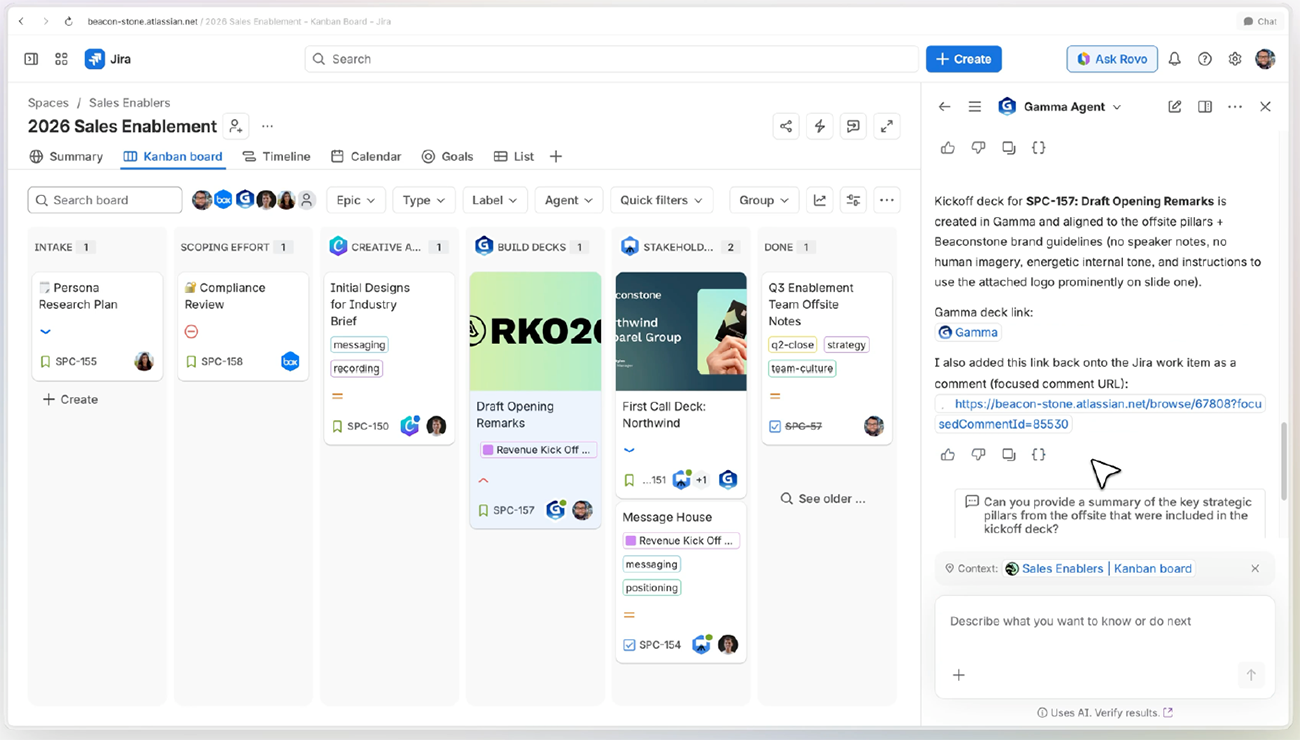The width and height of the screenshot is (1300, 740).
Task: Open the board more options ellipsis
Action: [x=887, y=200]
